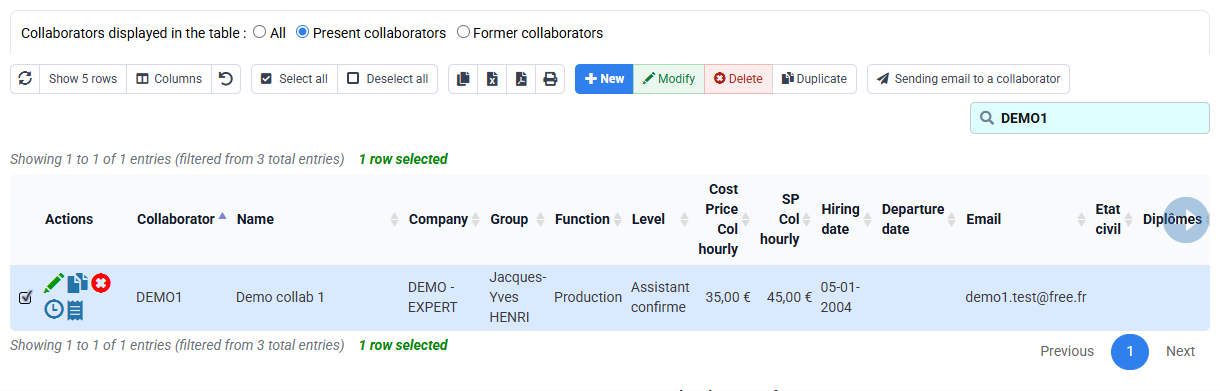The height and width of the screenshot is (391, 1220).
Task: Export the table to PDF
Action: point(521,79)
